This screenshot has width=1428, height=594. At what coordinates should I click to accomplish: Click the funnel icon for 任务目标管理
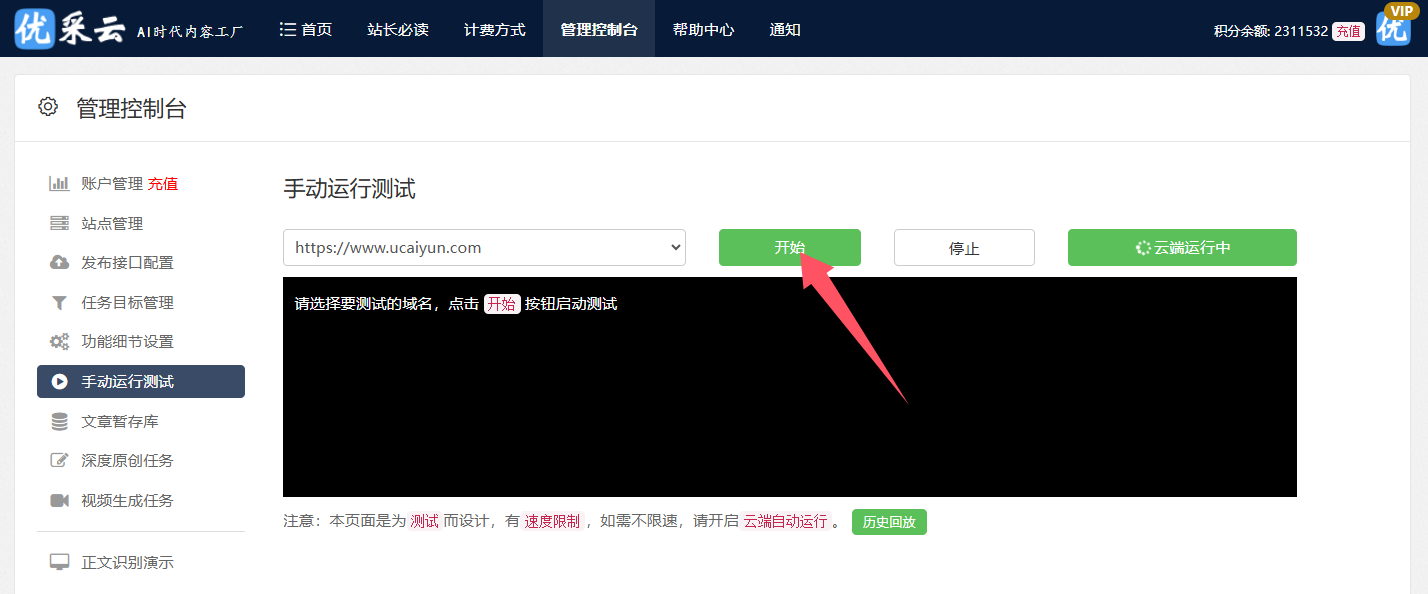coord(59,302)
